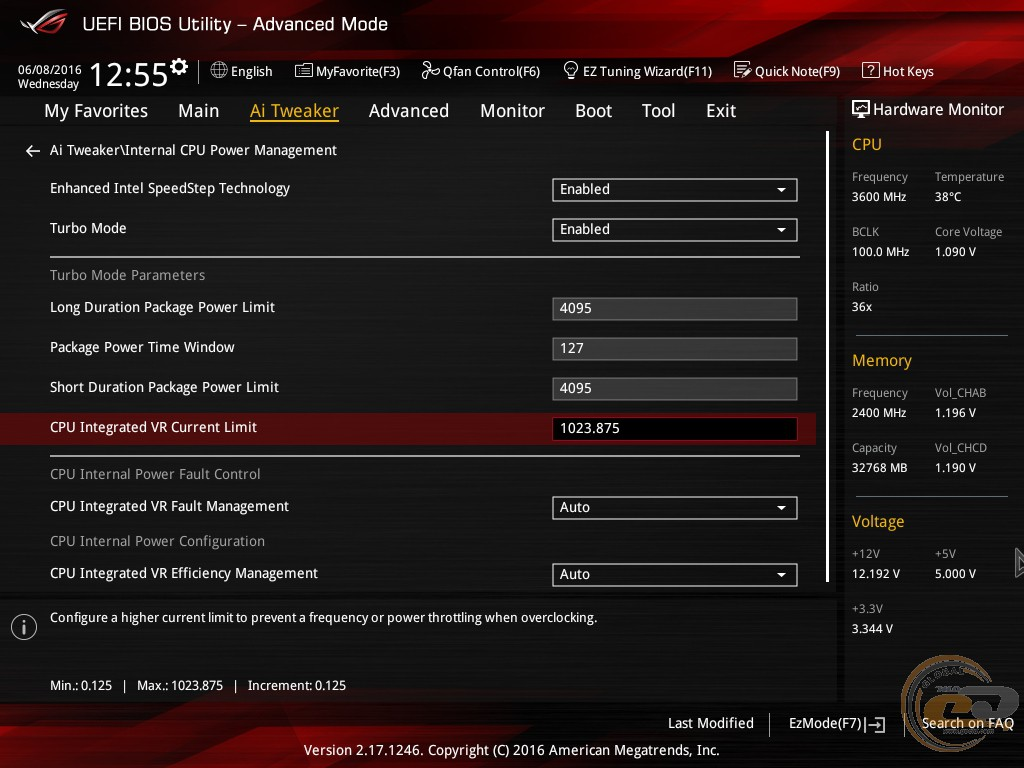Click the 12:55 clock display

click(129, 74)
